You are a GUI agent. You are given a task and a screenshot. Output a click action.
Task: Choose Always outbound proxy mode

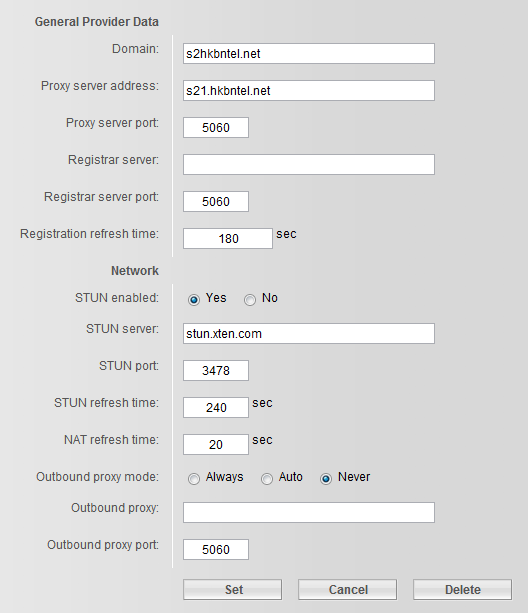pos(194,479)
